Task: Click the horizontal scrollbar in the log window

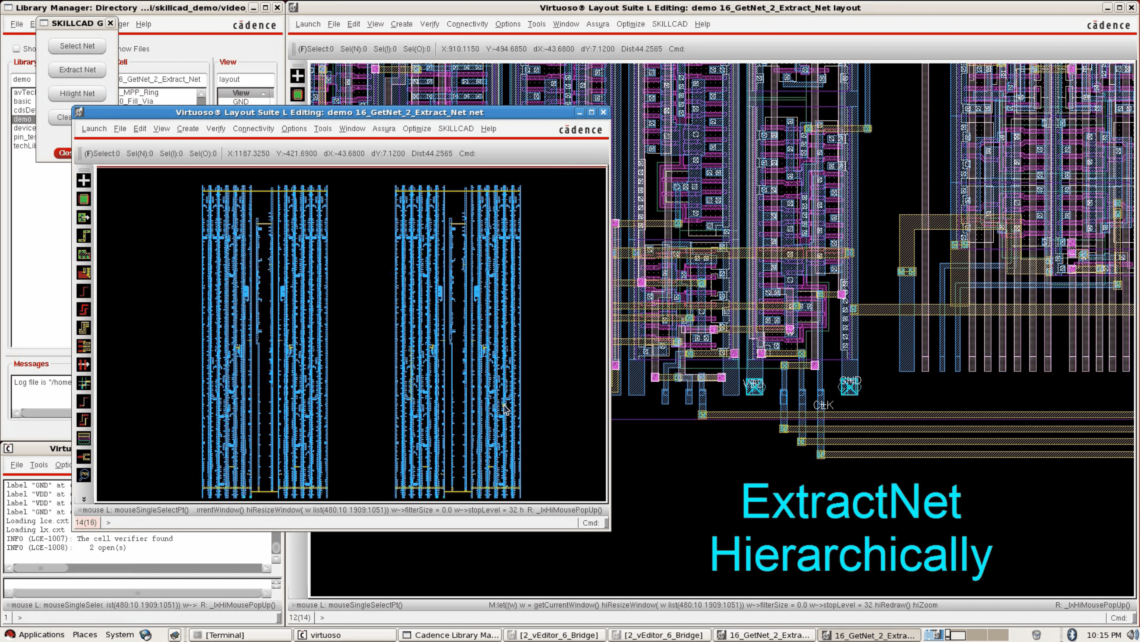Action: [138, 568]
